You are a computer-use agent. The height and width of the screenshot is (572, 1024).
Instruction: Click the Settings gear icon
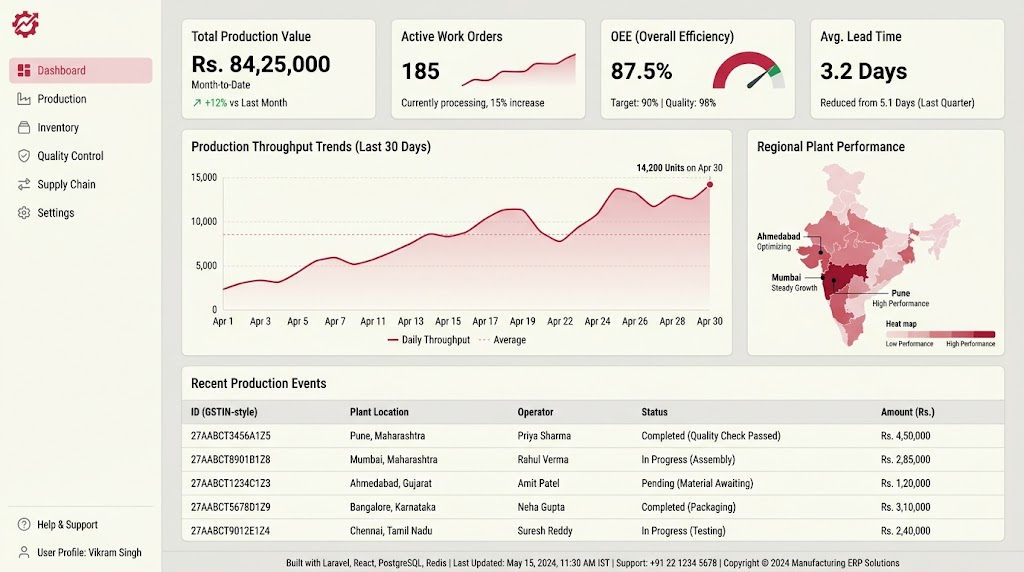(24, 213)
